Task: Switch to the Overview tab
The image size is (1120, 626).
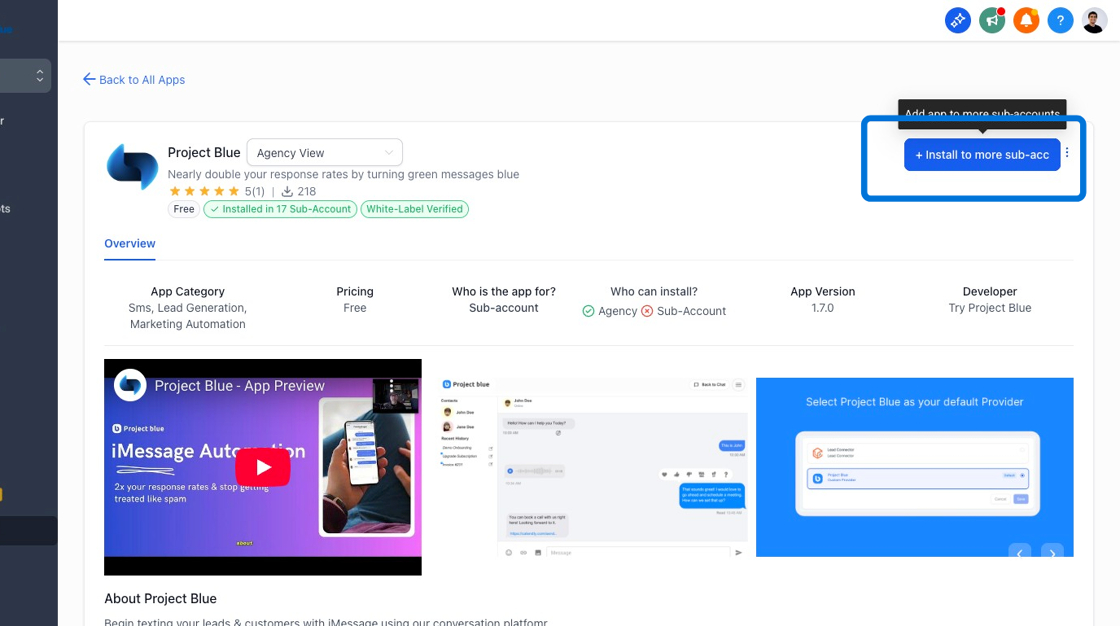Action: tap(129, 243)
